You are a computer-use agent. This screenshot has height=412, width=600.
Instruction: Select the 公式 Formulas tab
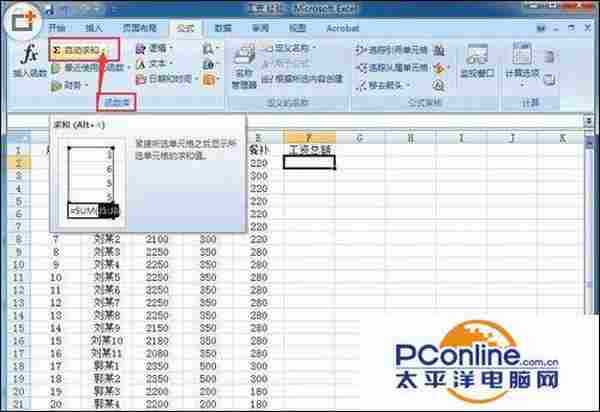tap(185, 28)
